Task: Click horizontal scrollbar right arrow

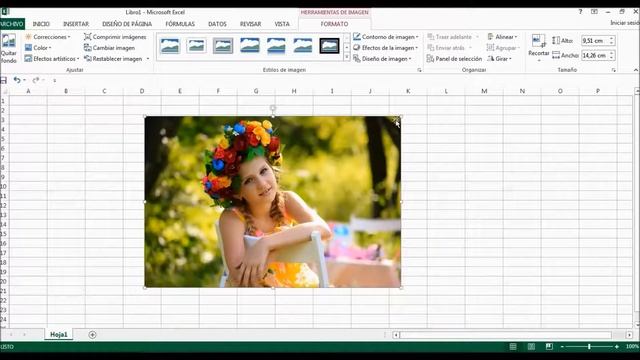Action: pos(629,335)
